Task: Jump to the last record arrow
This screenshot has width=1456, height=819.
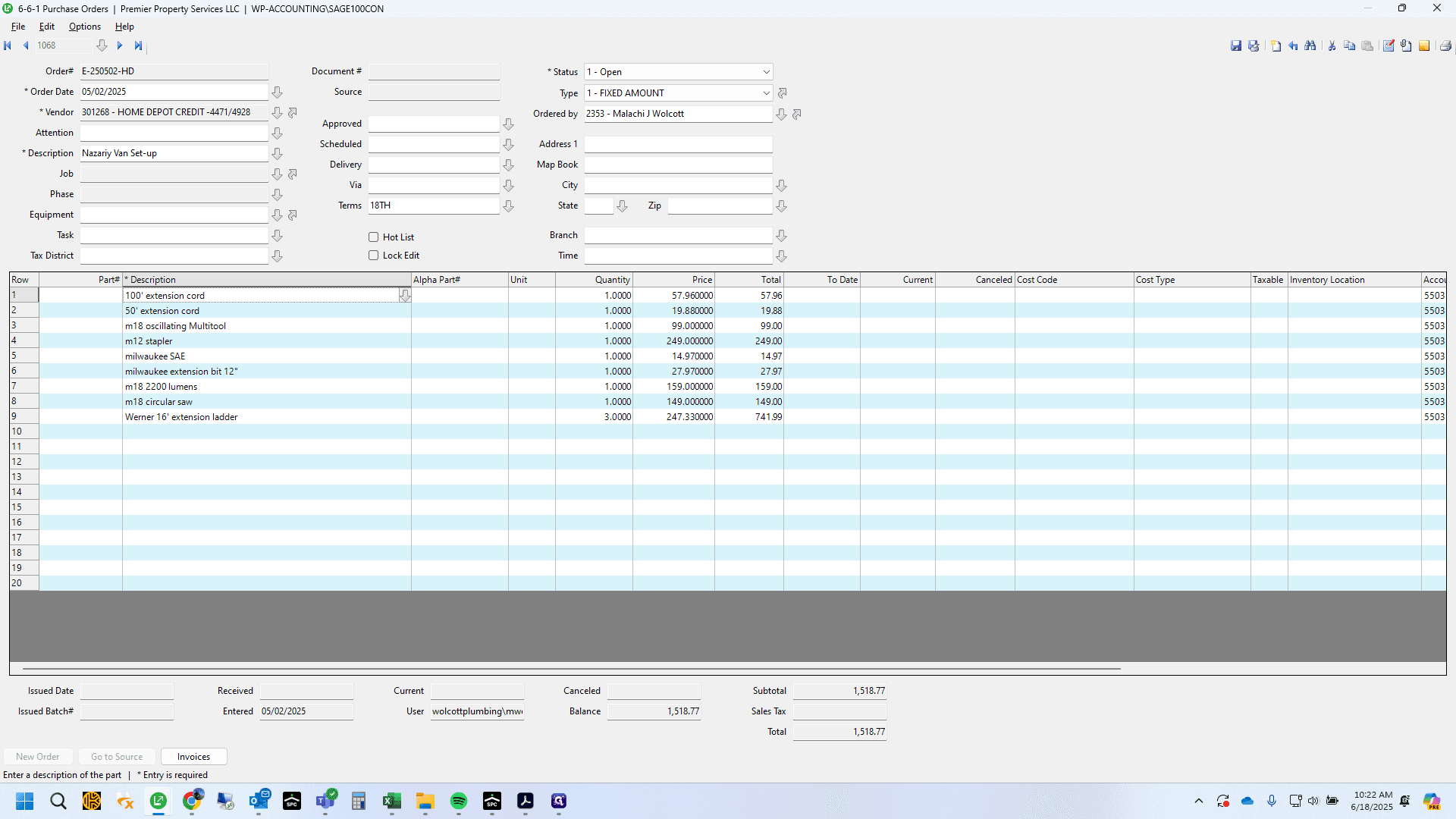Action: (x=138, y=45)
